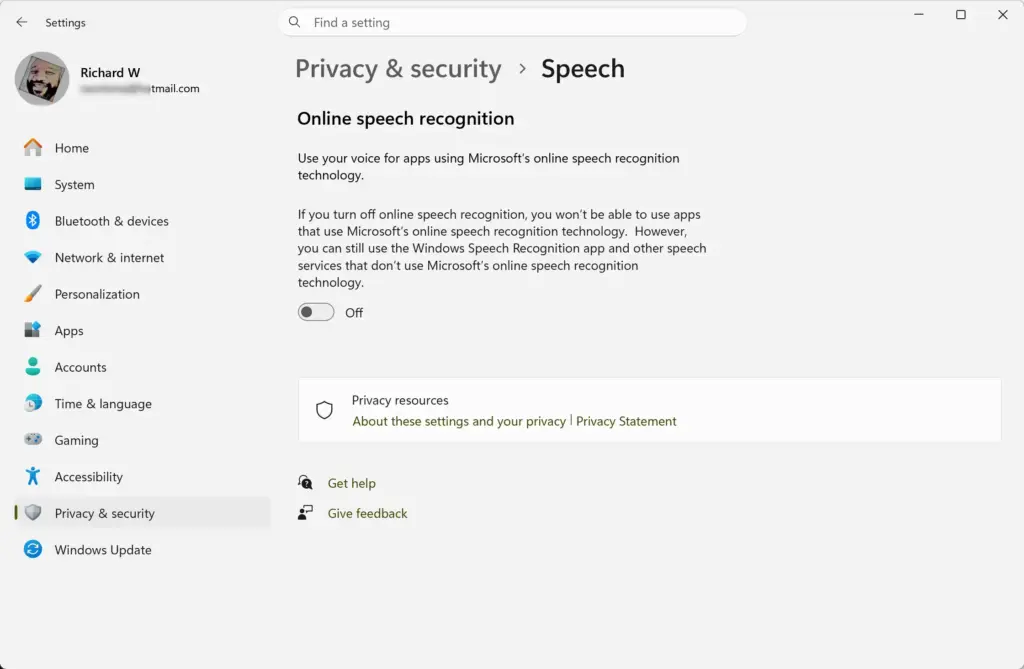Screen dimensions: 1024x669
Task: Select Network & internet category
Action: pyautogui.click(x=142, y=257)
